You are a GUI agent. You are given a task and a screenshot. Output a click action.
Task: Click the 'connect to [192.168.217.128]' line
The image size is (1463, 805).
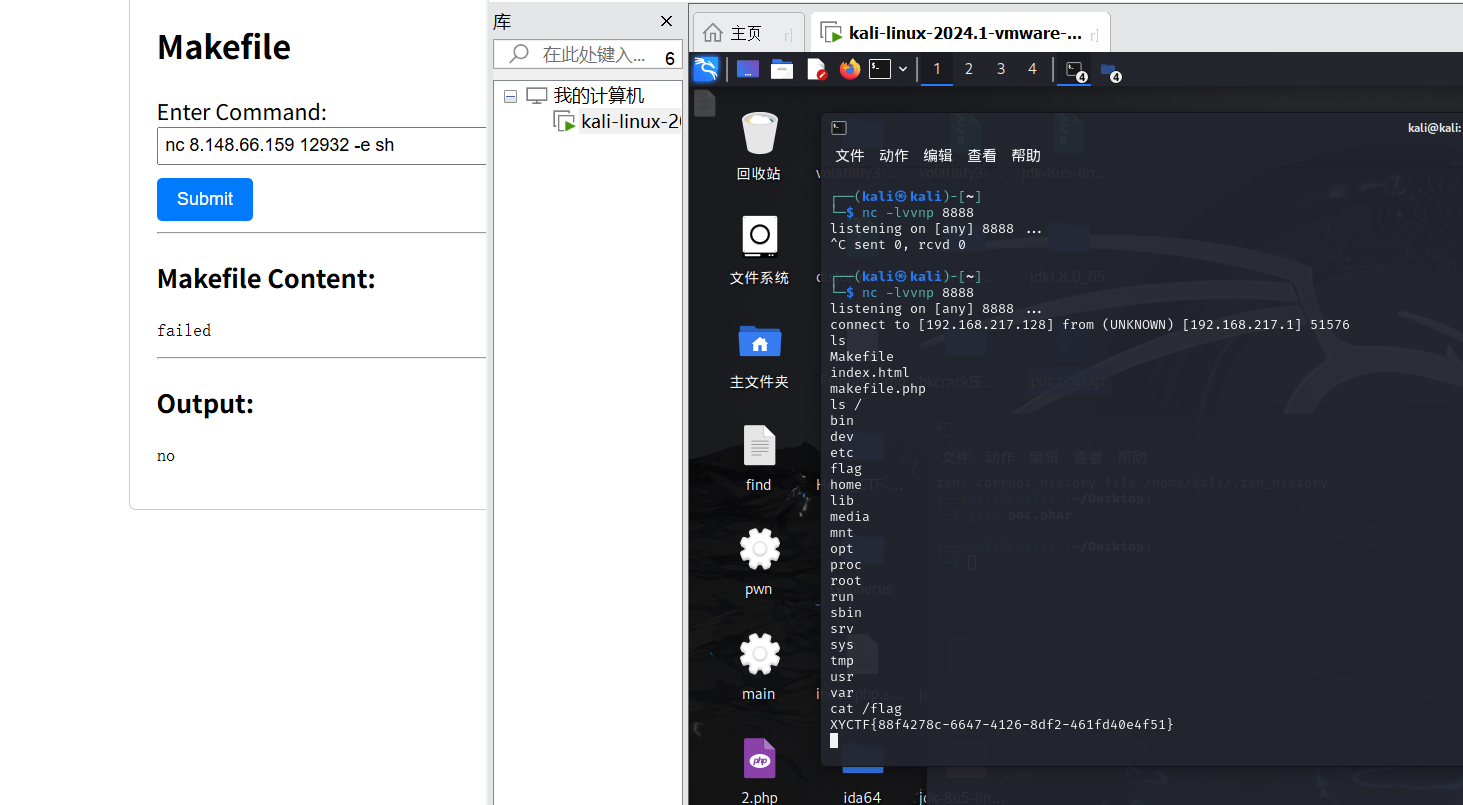tap(1090, 324)
